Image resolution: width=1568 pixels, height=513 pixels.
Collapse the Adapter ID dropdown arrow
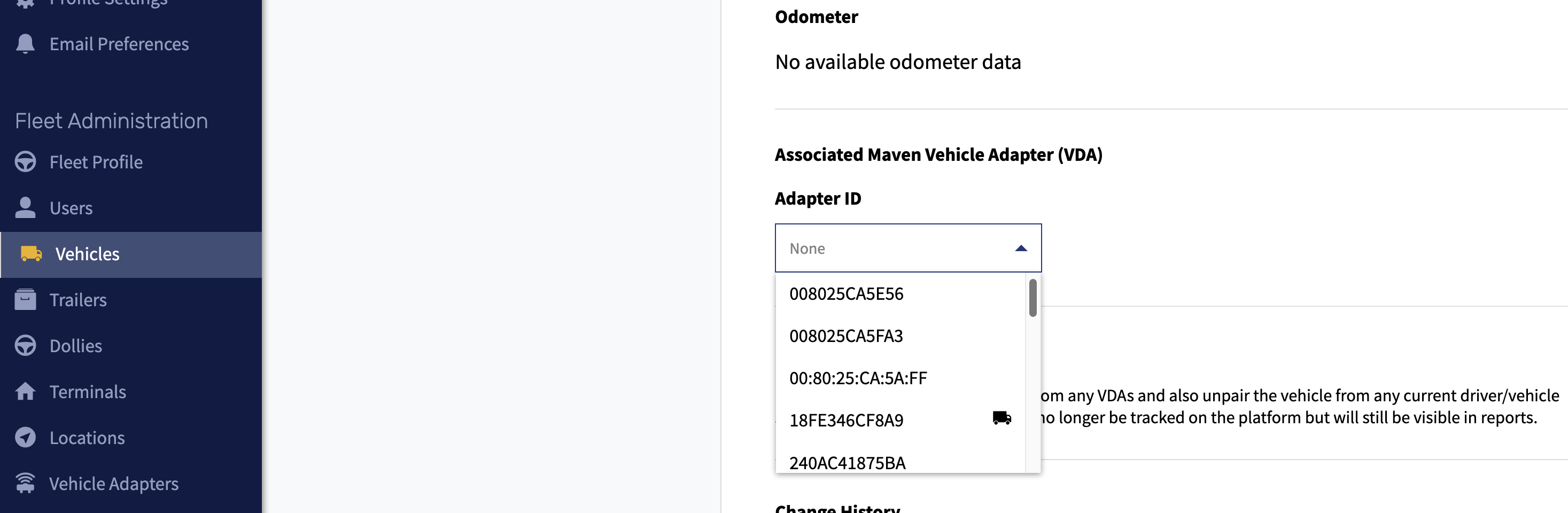(x=1021, y=248)
